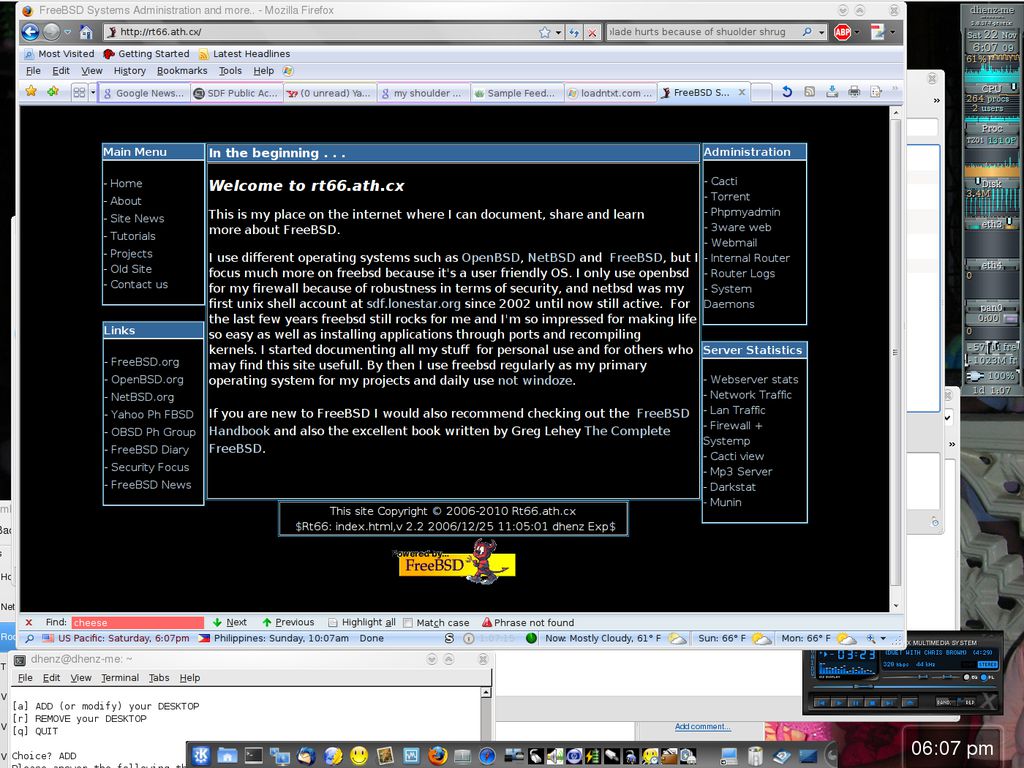The width and height of the screenshot is (1024, 768).
Task: Click the print icon in the toolbar
Action: coord(854,92)
